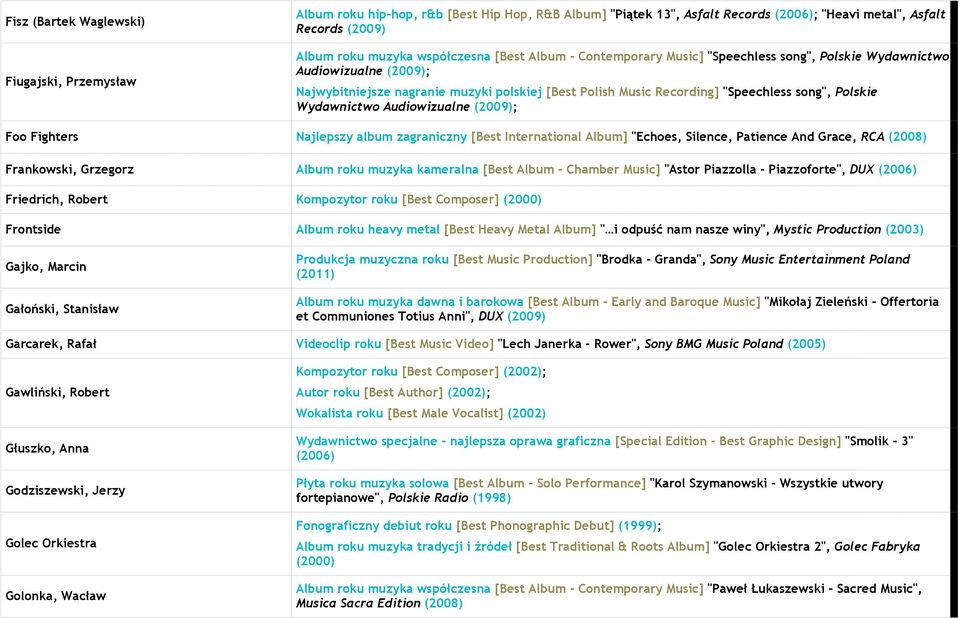Open the (2000) year link in Friedrich row
This screenshot has height=618, width=960.
[x=522, y=199]
